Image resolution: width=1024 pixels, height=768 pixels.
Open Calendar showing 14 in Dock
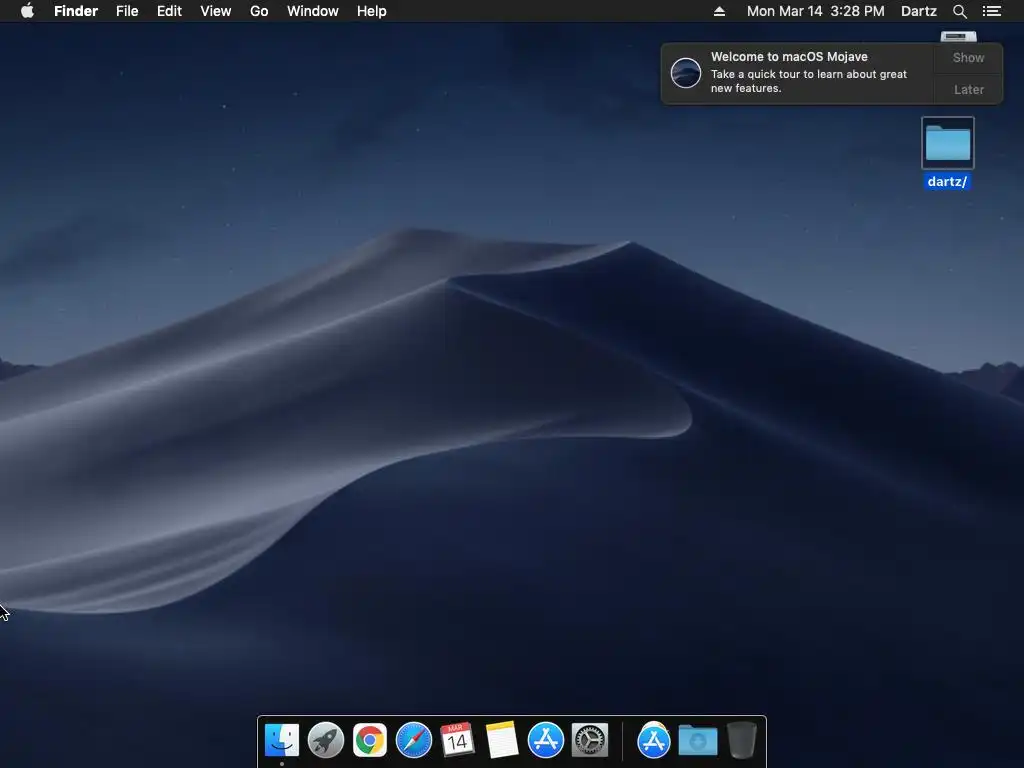(x=457, y=740)
